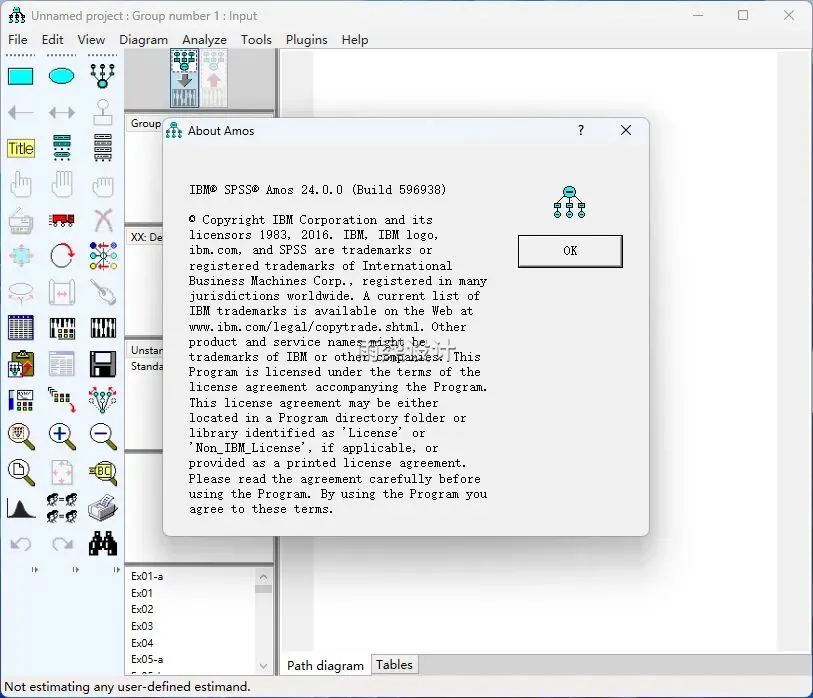813x698 pixels.
Task: Click the About Amos help question mark
Action: coord(581,130)
